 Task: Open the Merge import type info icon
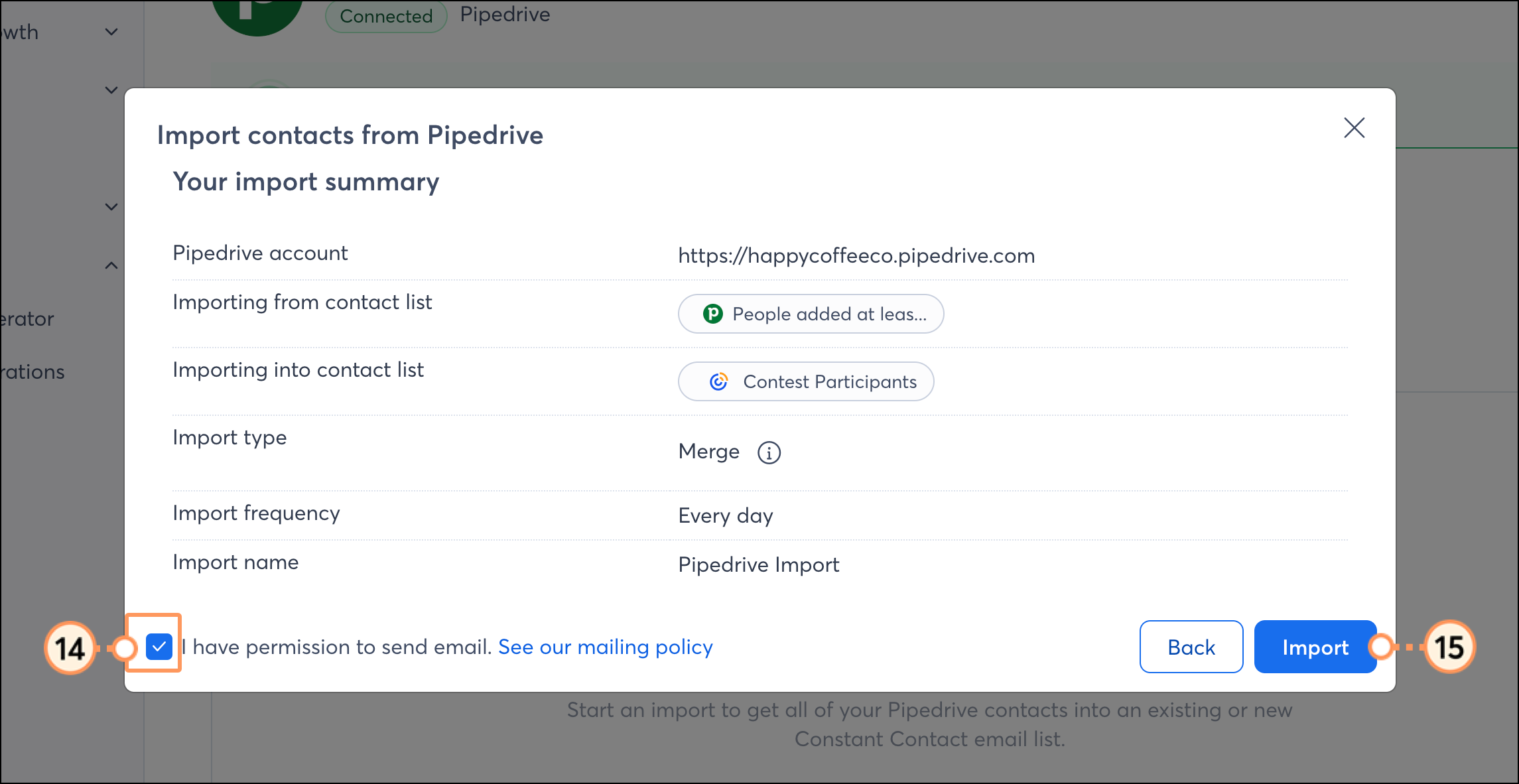coord(769,453)
